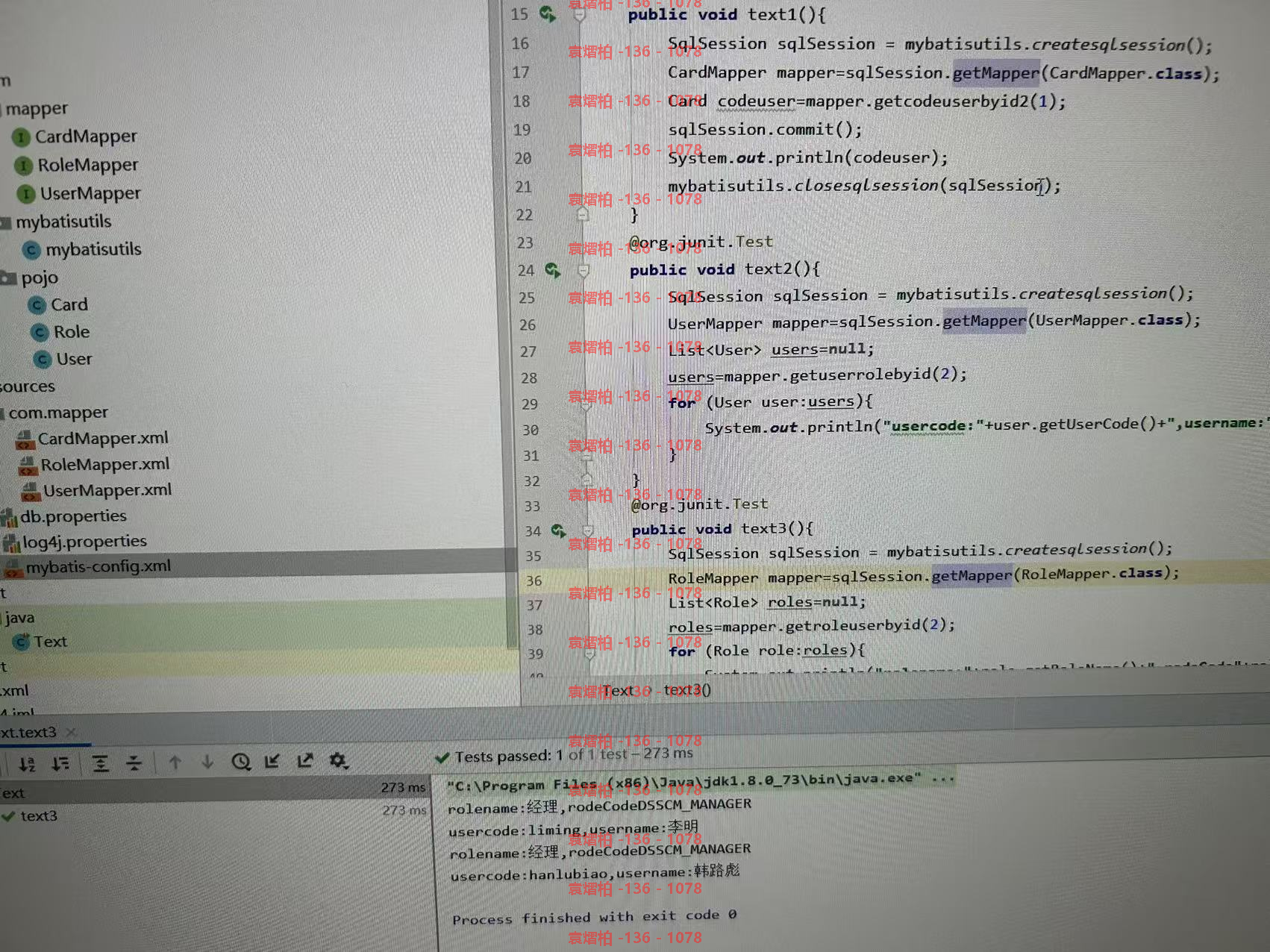Collapse the text3 method fold marker

(588, 530)
